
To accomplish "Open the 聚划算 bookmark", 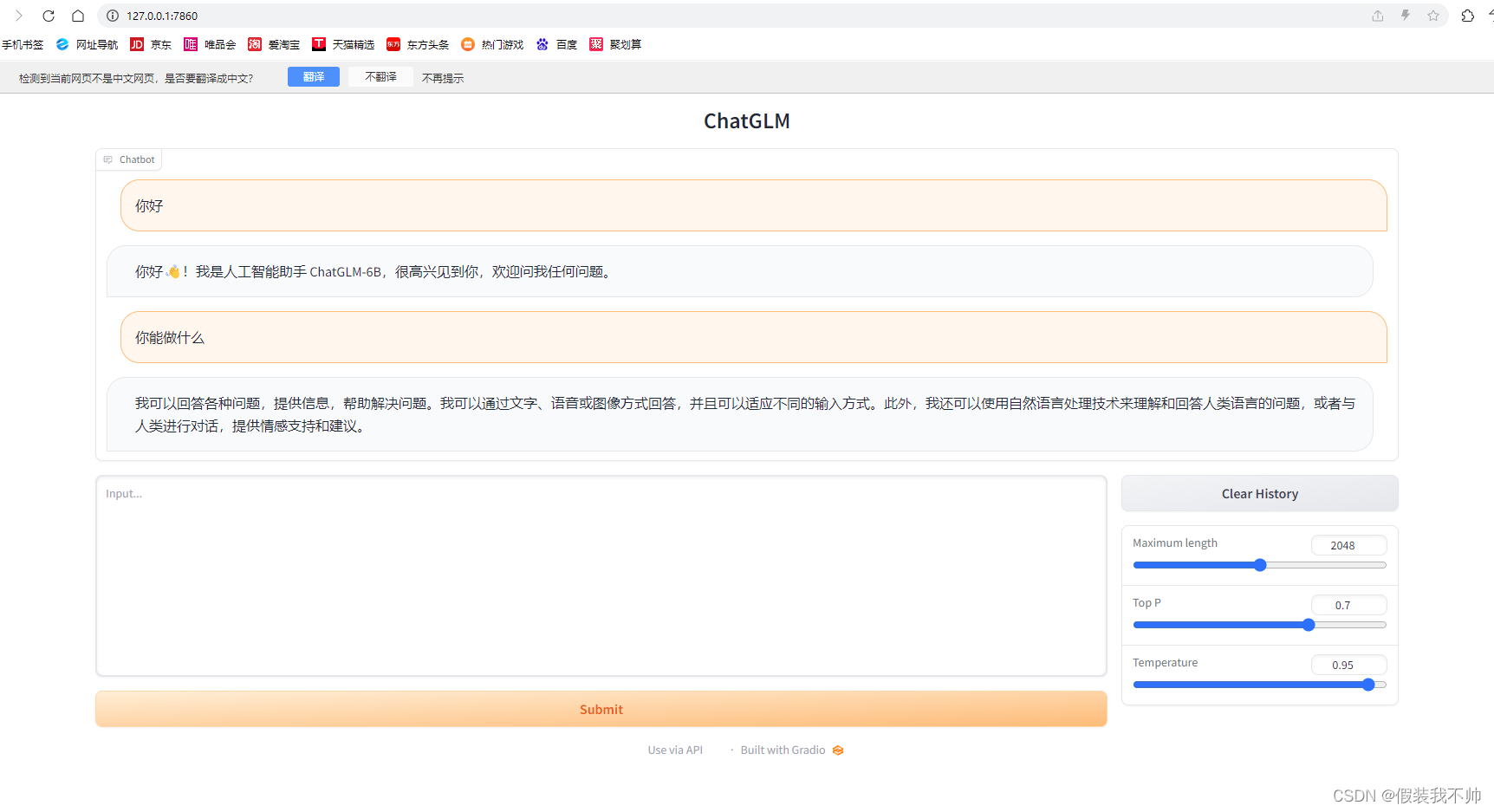I will [x=615, y=44].
